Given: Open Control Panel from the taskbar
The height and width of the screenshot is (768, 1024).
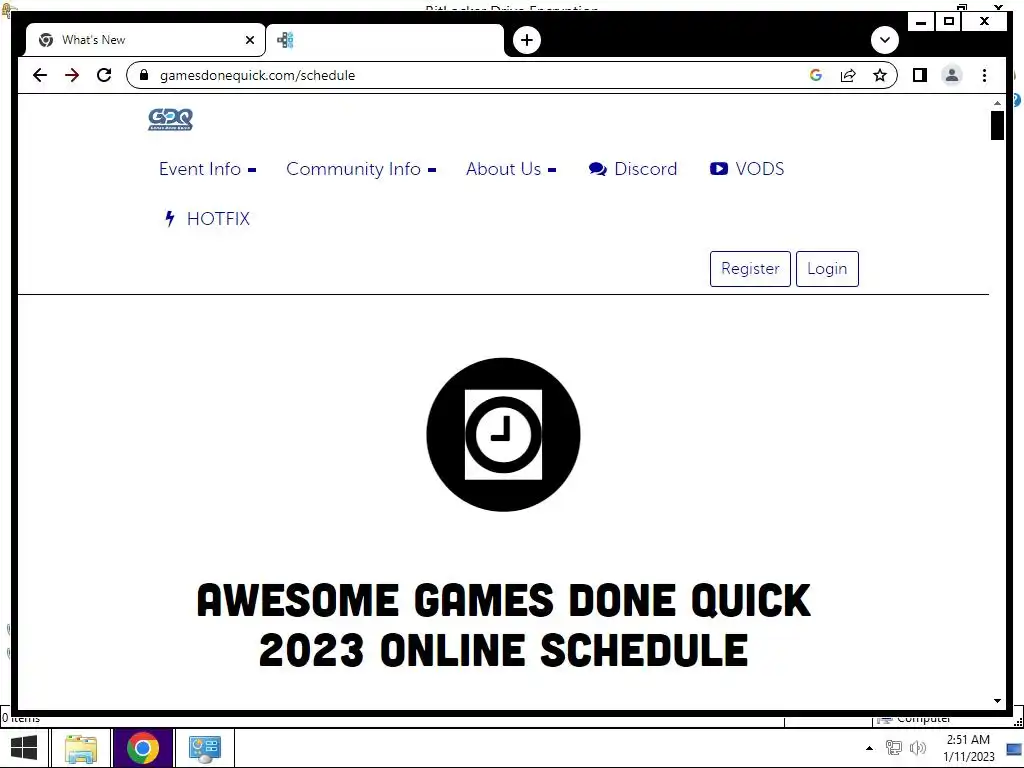Looking at the screenshot, I should coord(204,748).
